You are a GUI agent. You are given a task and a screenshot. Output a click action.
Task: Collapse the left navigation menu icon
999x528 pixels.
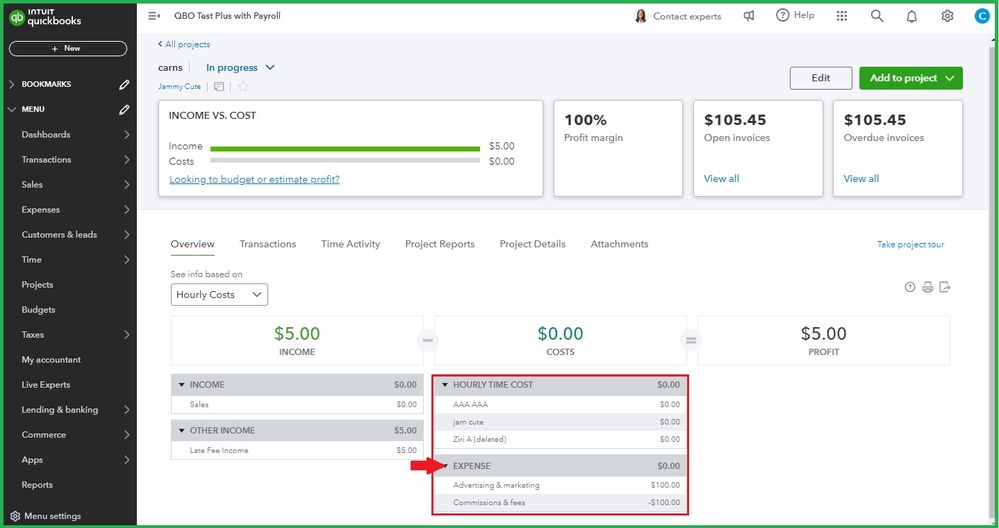tap(154, 16)
